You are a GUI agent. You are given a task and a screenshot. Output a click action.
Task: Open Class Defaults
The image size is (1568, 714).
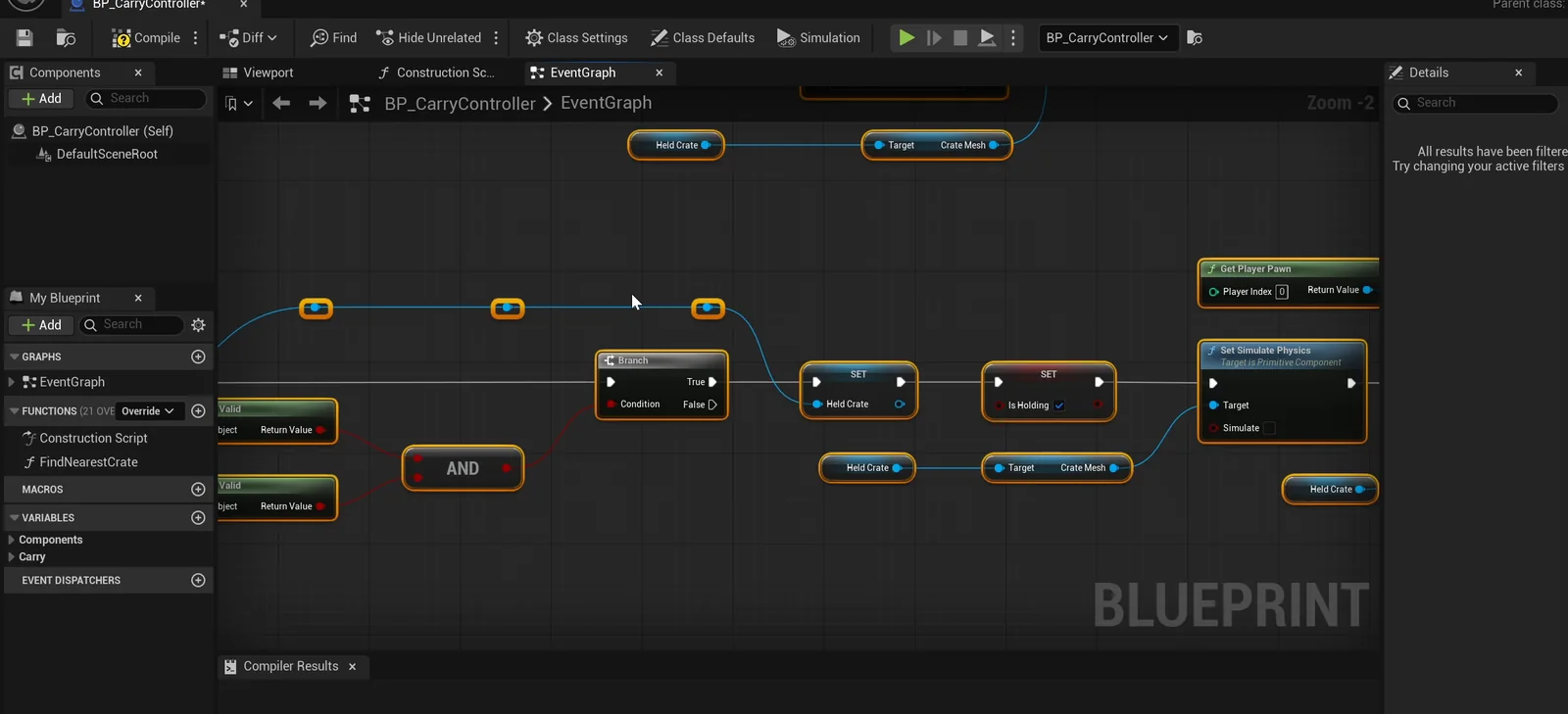703,38
